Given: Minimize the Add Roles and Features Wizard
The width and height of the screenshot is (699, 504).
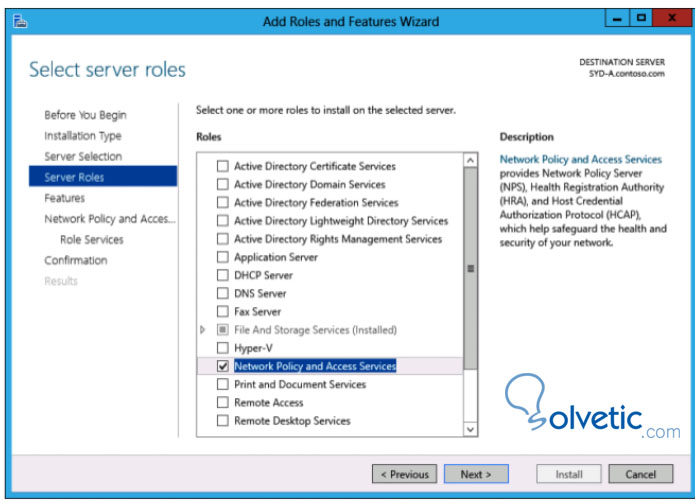Looking at the screenshot, I should pyautogui.click(x=617, y=19).
